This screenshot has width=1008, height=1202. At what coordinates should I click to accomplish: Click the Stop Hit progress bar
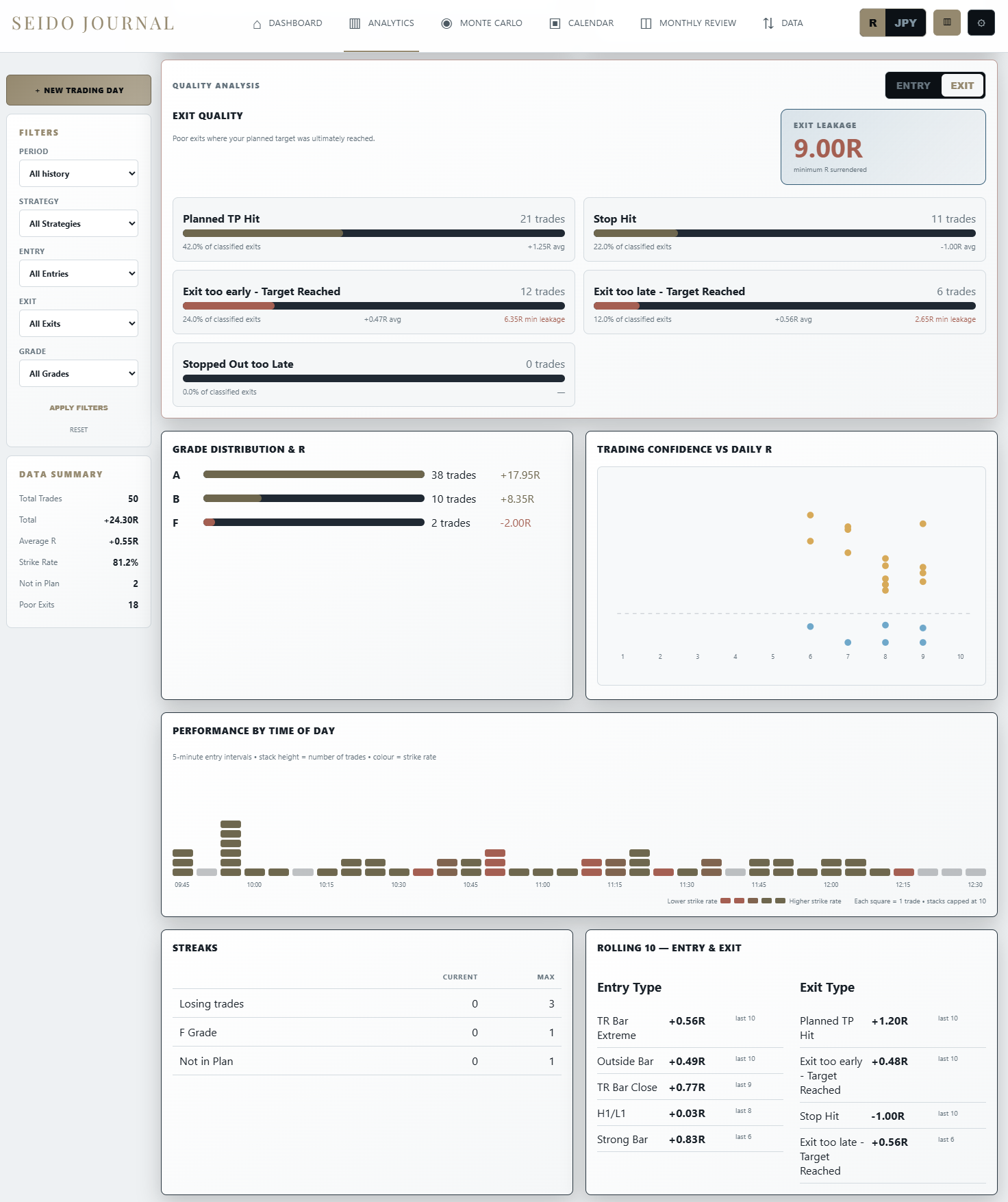785,234
